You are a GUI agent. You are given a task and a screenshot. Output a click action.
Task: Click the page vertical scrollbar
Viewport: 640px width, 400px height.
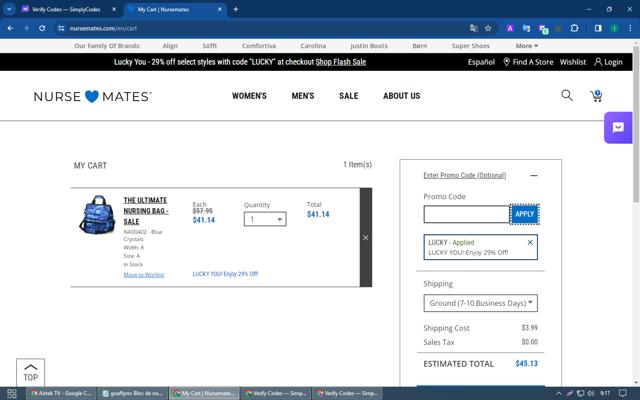[x=636, y=122]
